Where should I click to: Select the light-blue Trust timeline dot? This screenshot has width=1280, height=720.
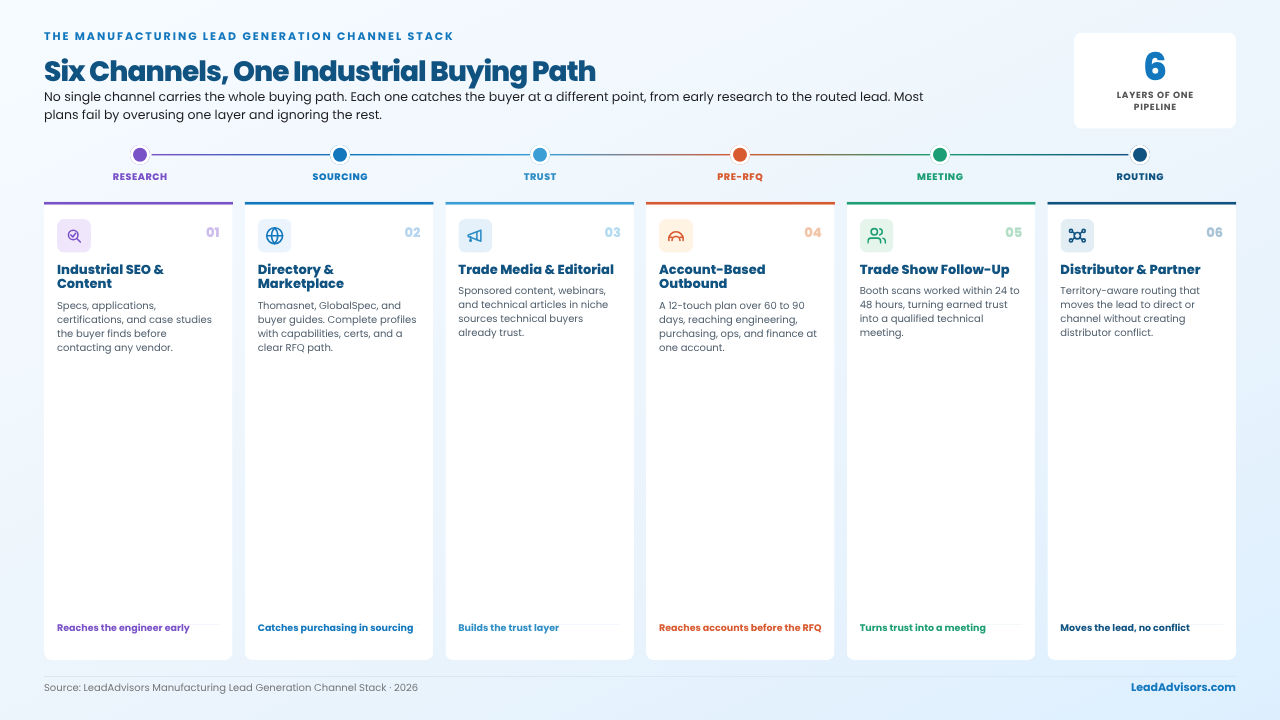click(x=540, y=155)
